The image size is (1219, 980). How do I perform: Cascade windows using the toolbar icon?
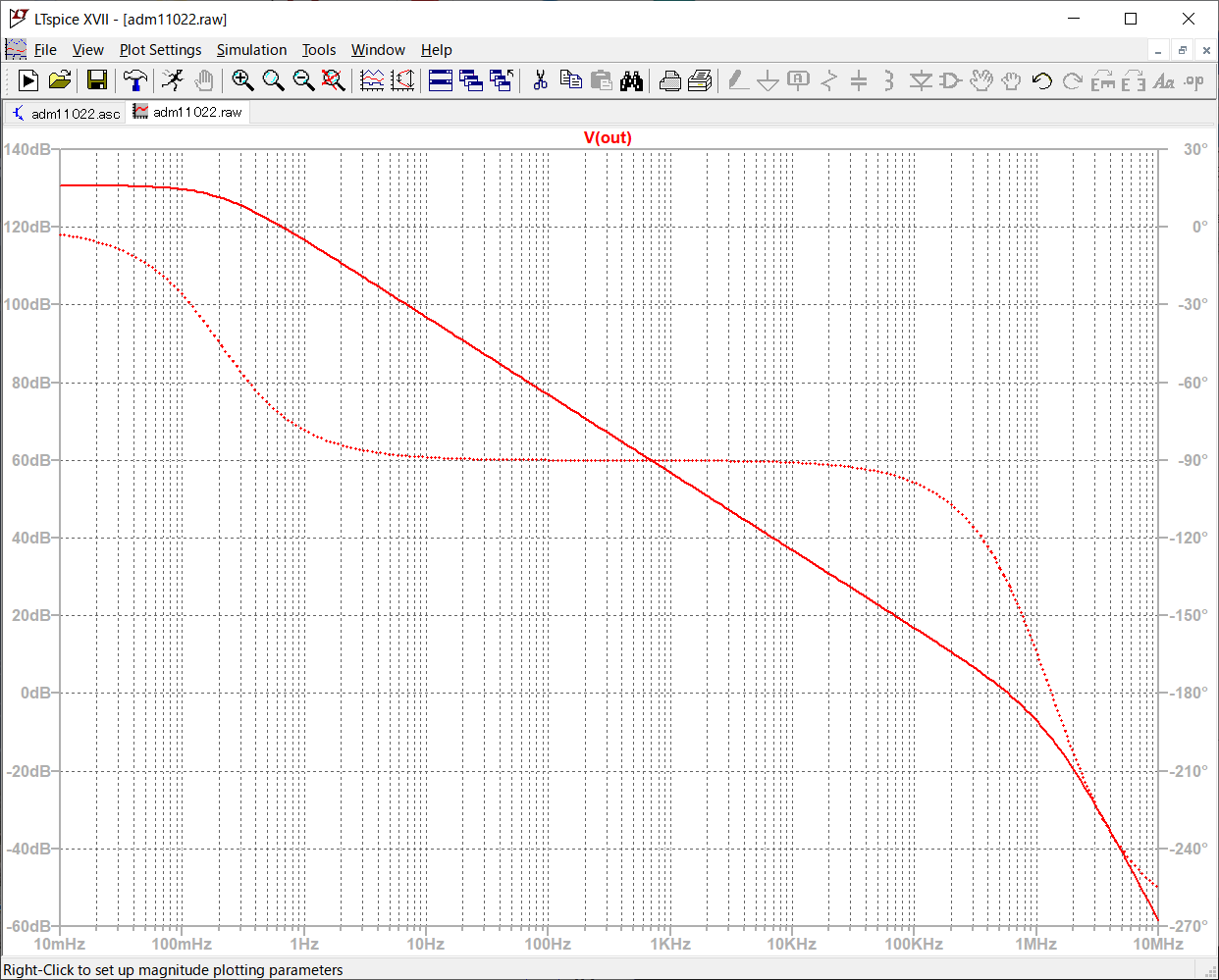tap(471, 80)
